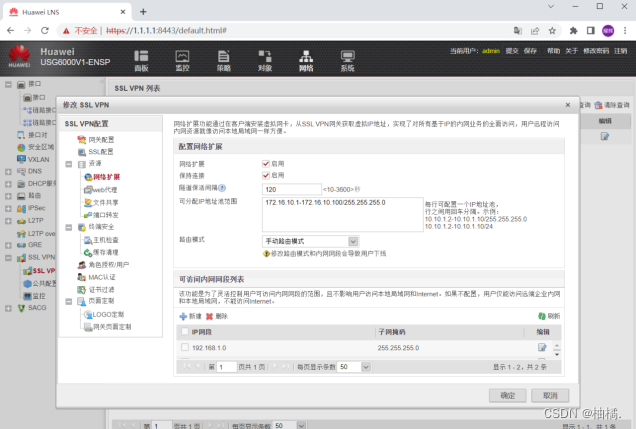Expand the SACG node in sidebar
Viewport: 636px width, 429px height.
(x=8, y=308)
